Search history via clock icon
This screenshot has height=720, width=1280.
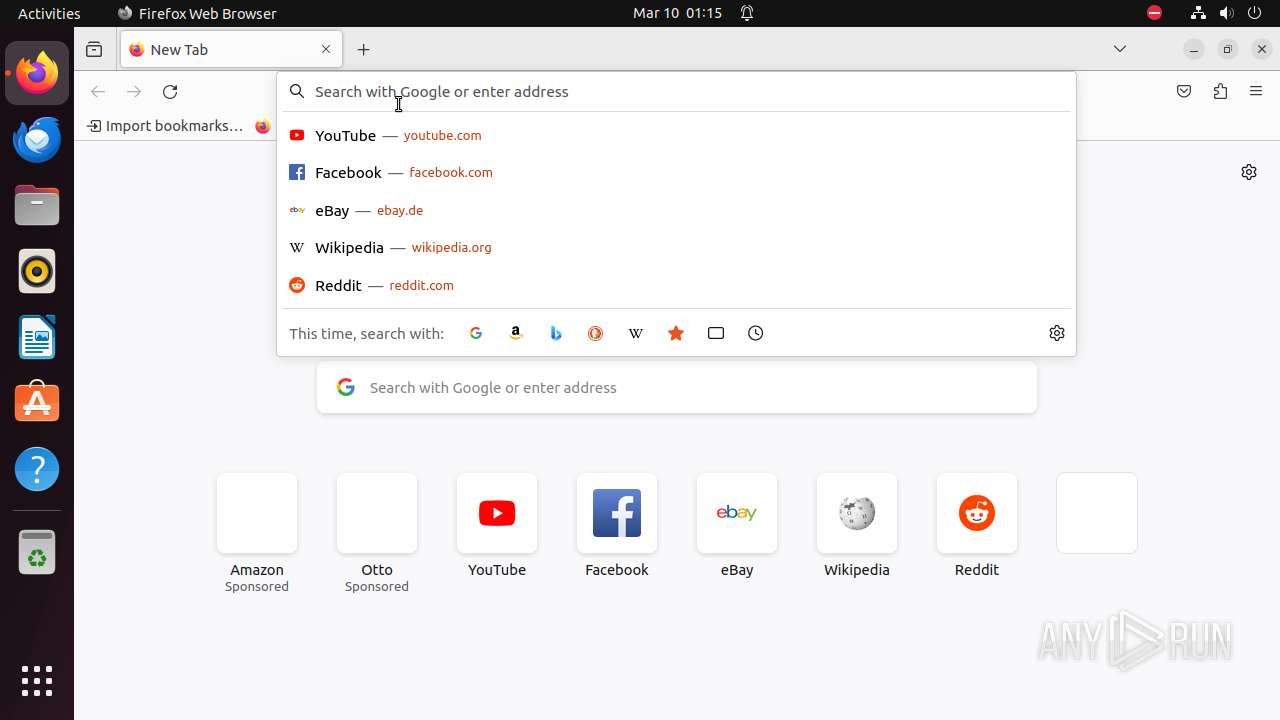click(x=756, y=333)
